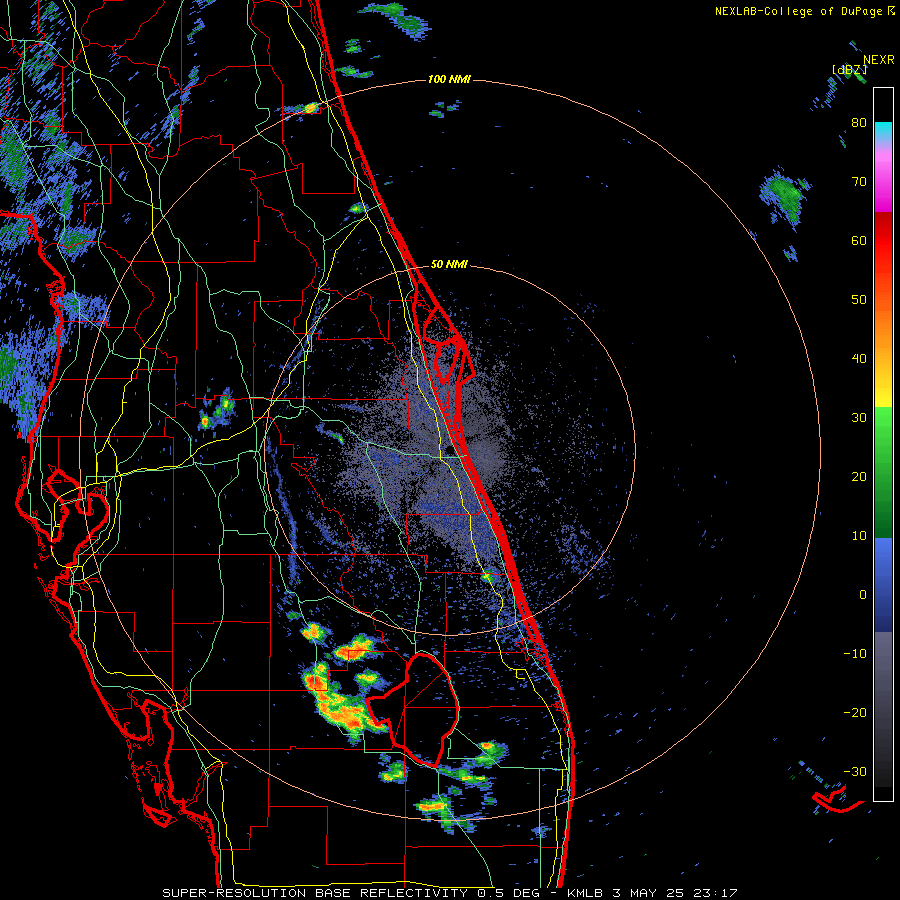Click the 70 value on dBZ scale
This screenshot has height=900, width=900.
(859, 182)
